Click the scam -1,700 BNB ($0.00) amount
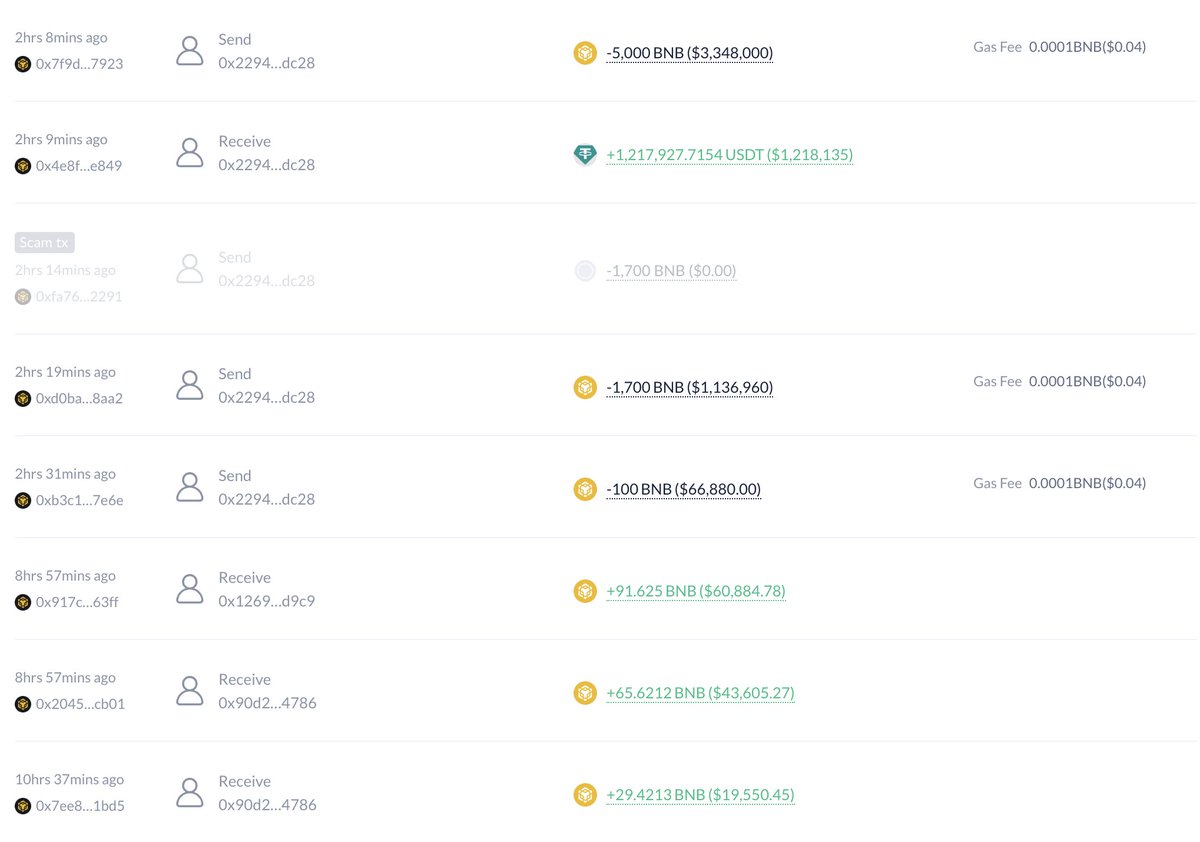 pos(671,271)
